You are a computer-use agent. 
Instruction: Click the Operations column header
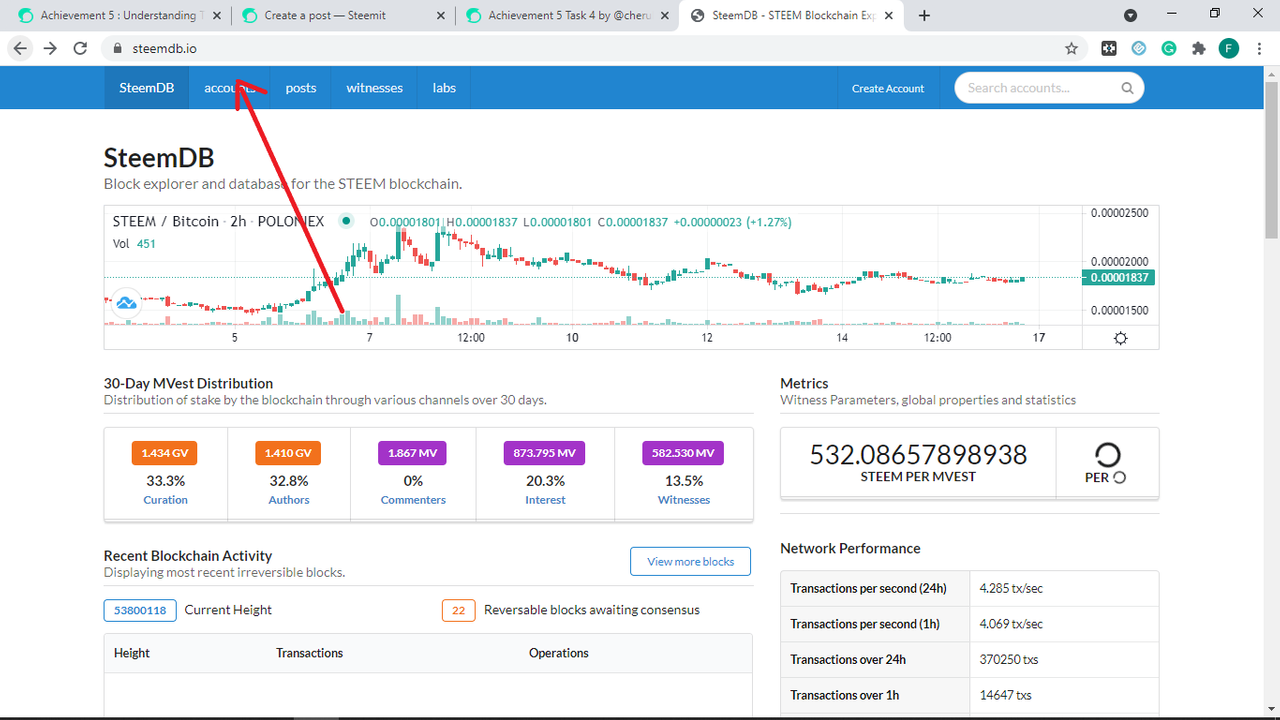pos(559,653)
